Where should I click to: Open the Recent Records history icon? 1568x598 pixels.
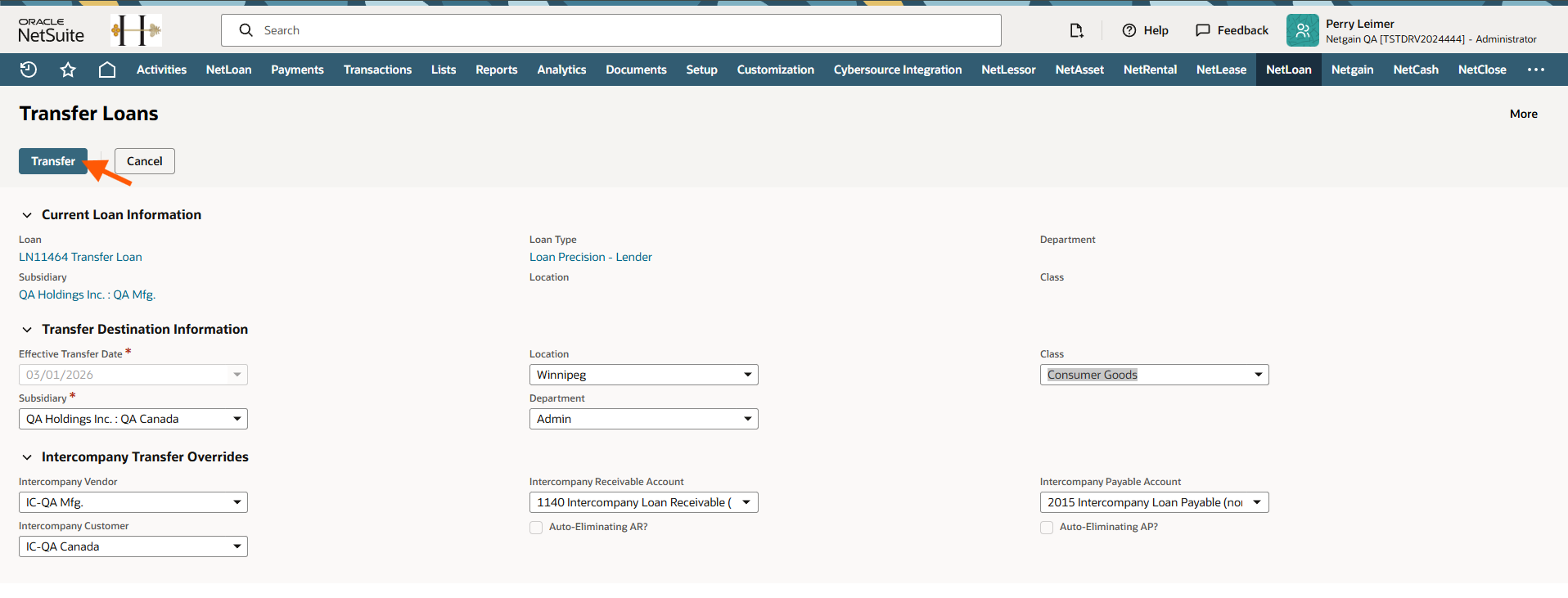click(29, 70)
